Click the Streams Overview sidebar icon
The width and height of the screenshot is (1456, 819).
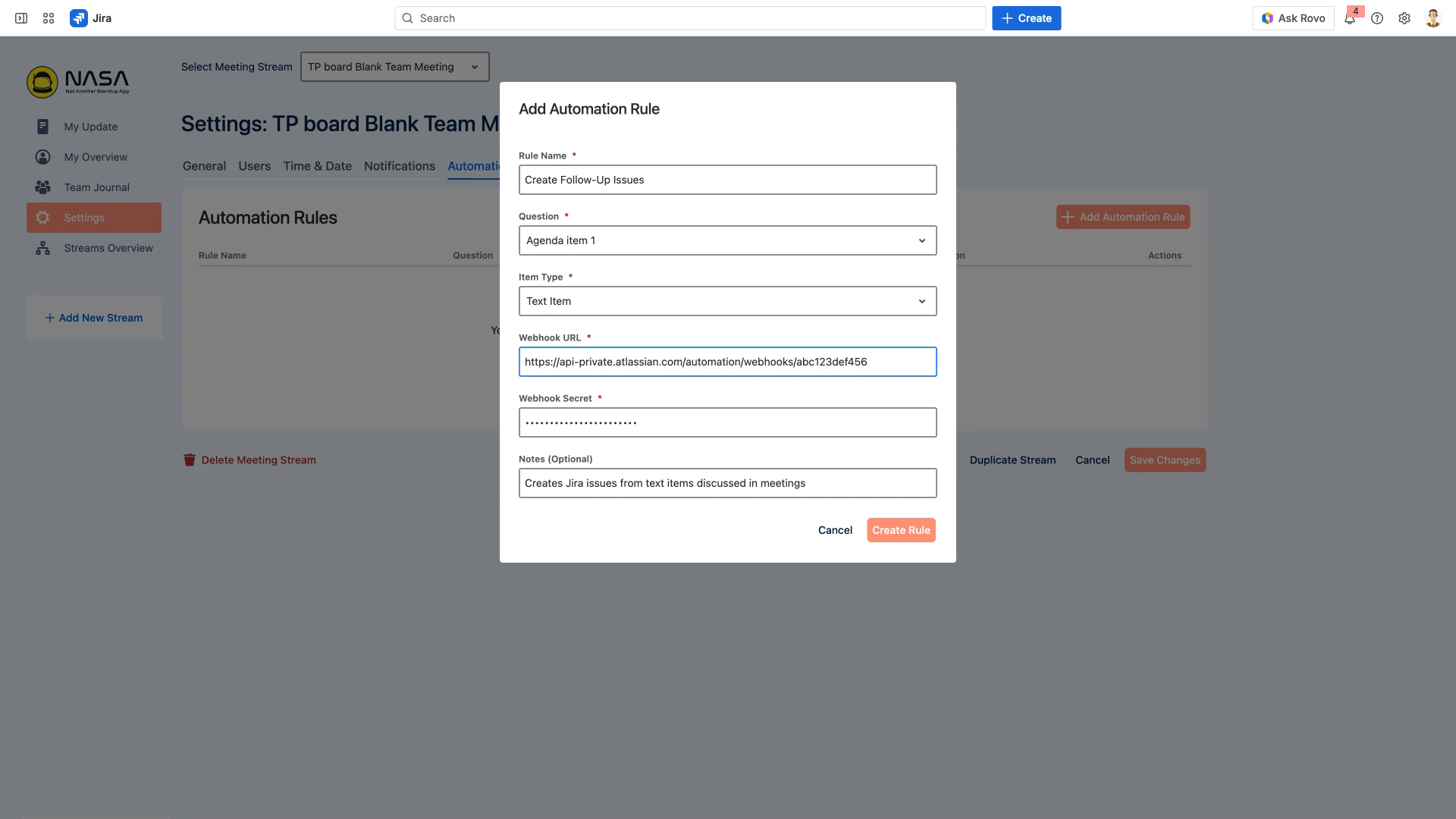tap(43, 248)
